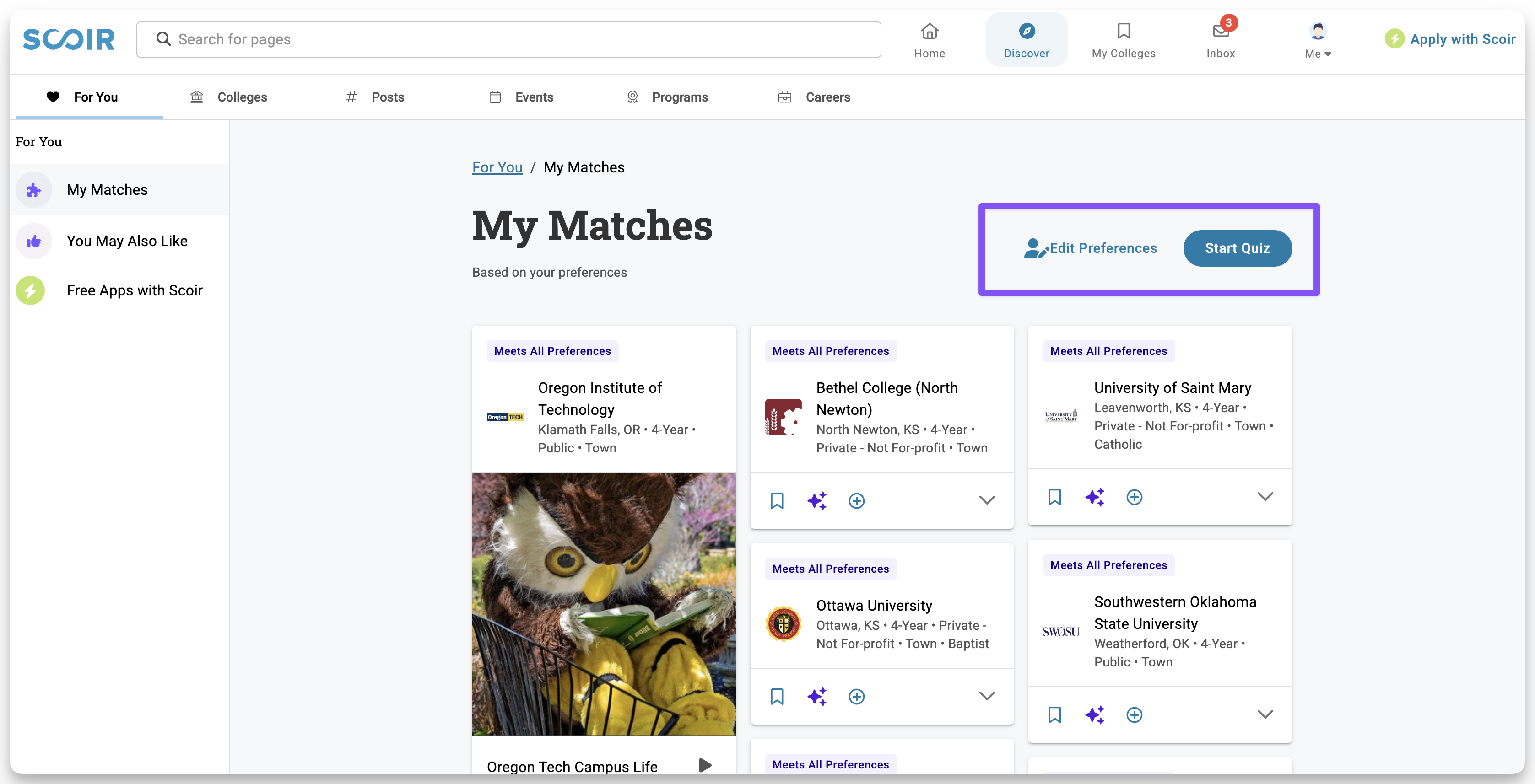The height and width of the screenshot is (784, 1535).
Task: Open Southwestern Oklahoma State University title
Action: tap(1175, 612)
